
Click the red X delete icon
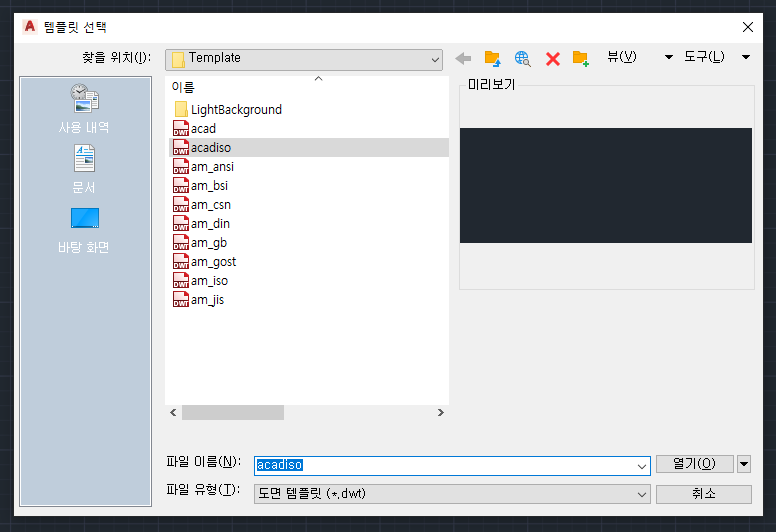click(552, 59)
